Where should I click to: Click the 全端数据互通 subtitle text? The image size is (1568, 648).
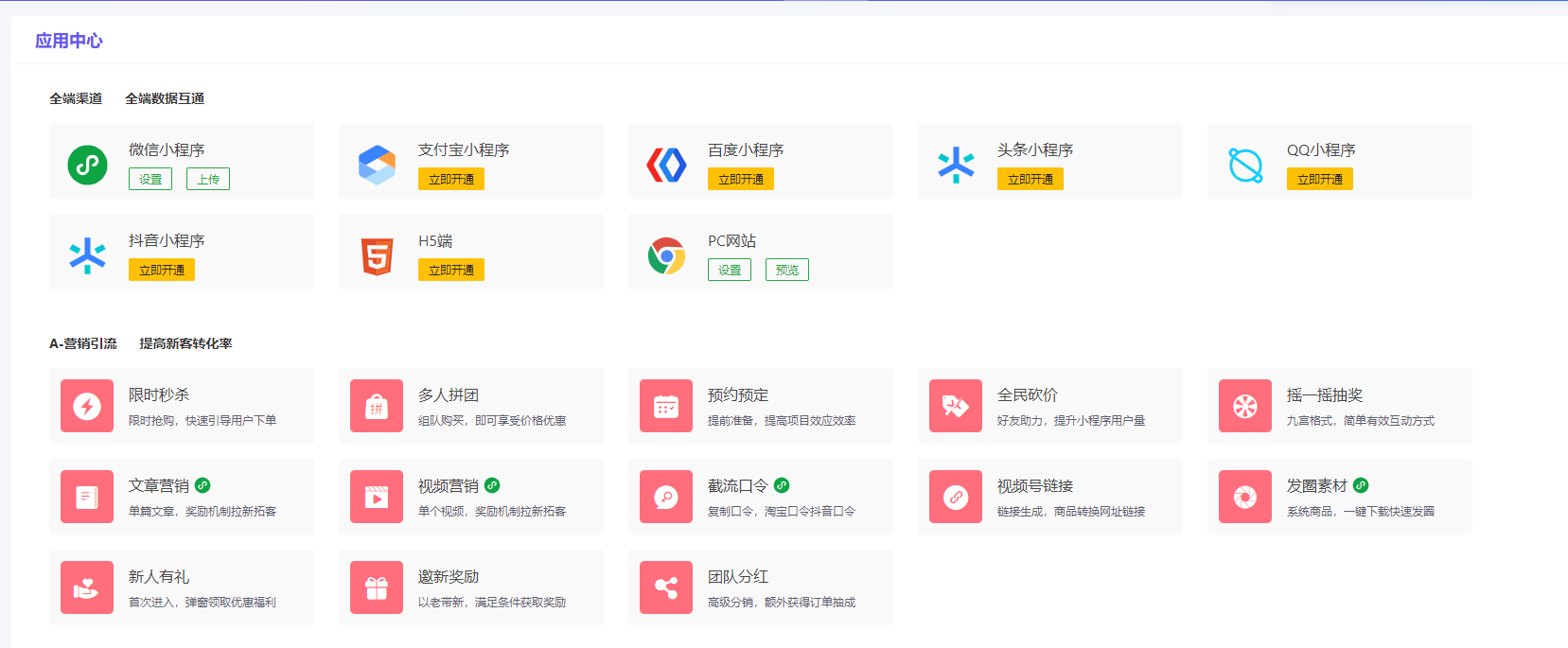pyautogui.click(x=165, y=98)
